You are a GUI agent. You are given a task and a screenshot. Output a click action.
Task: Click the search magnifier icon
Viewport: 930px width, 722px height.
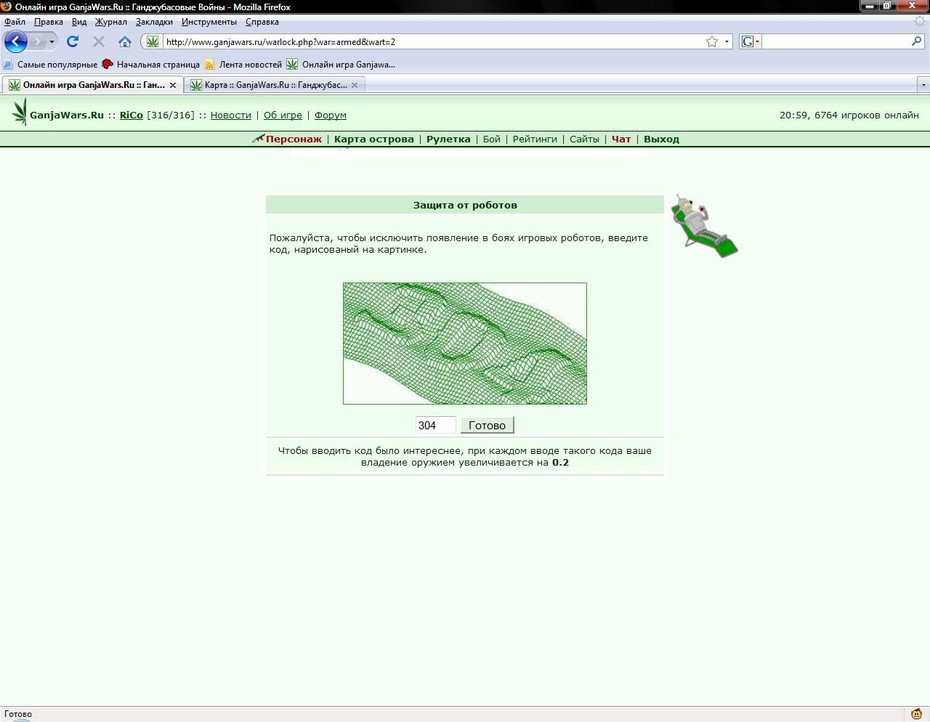click(x=916, y=42)
